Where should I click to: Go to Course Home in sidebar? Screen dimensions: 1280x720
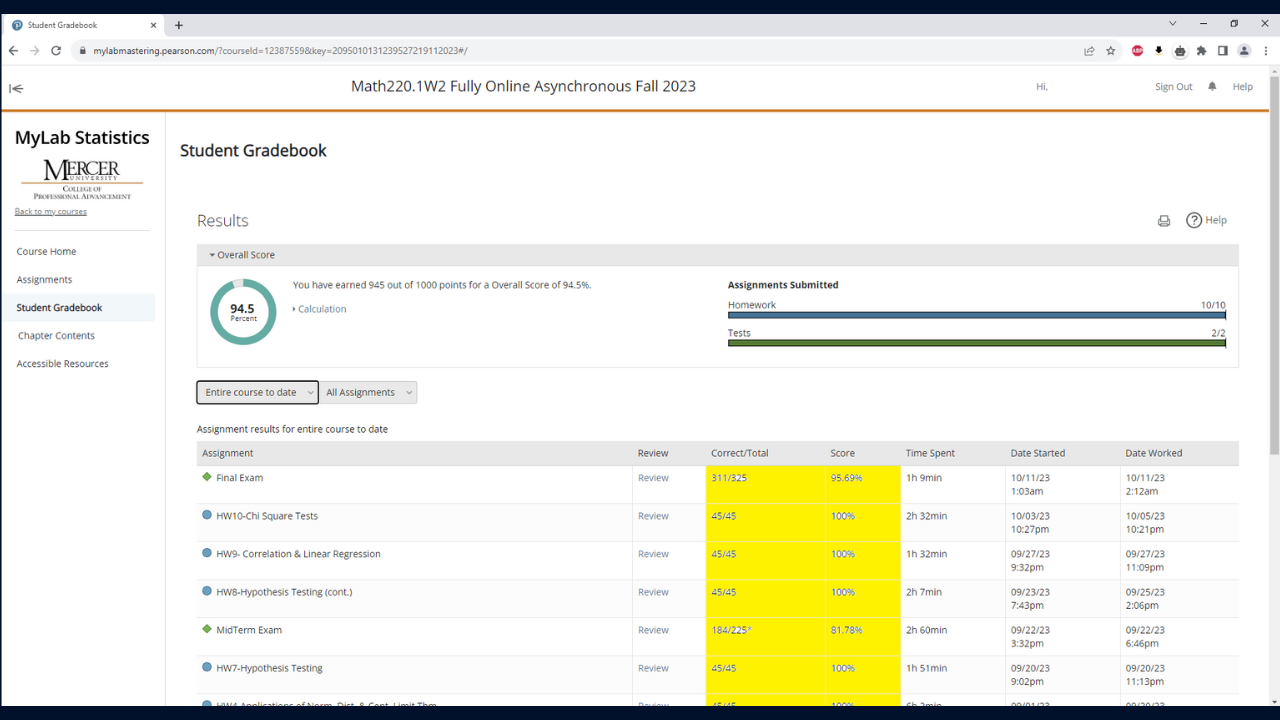[46, 252]
